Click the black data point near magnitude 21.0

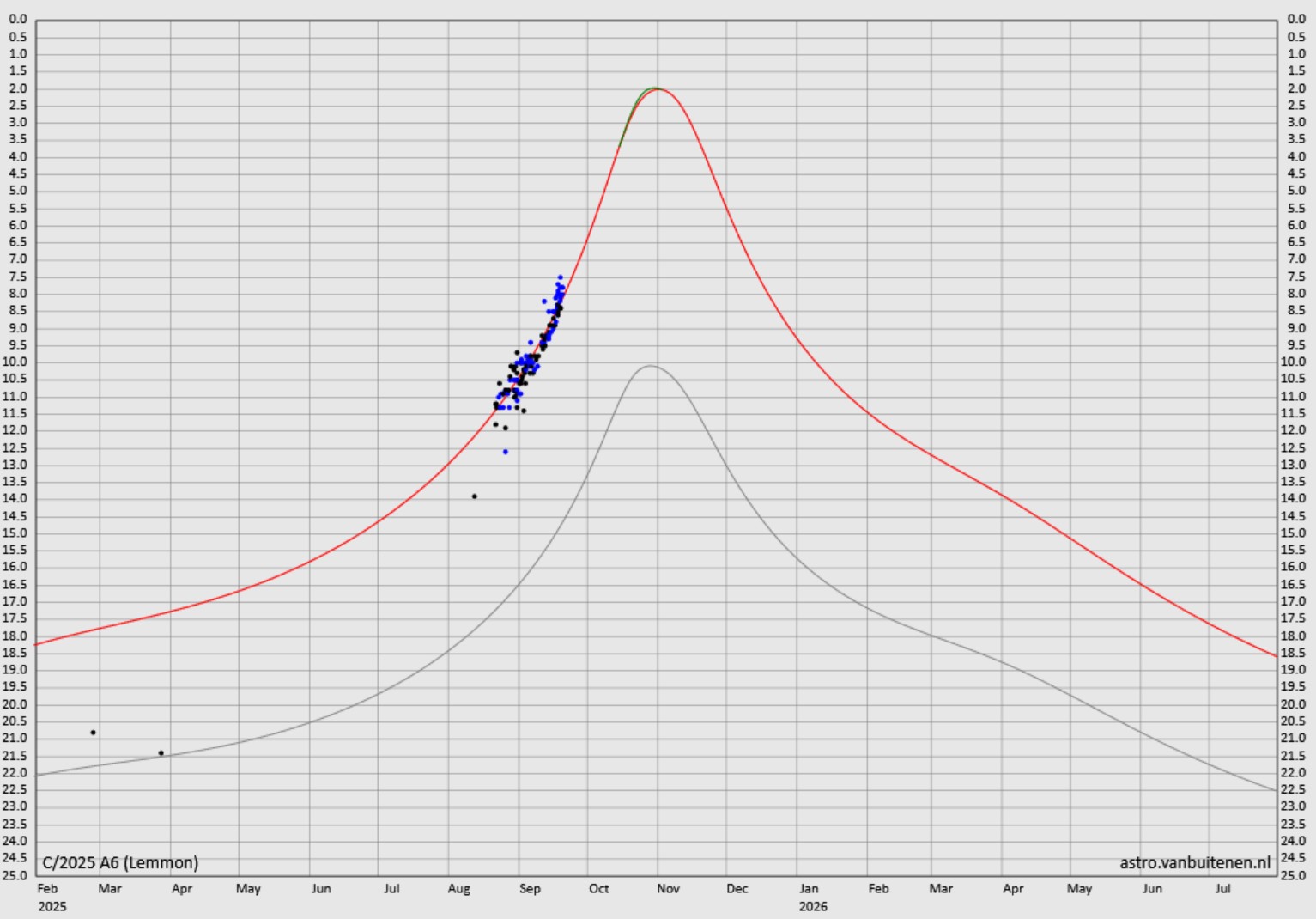[x=93, y=733]
